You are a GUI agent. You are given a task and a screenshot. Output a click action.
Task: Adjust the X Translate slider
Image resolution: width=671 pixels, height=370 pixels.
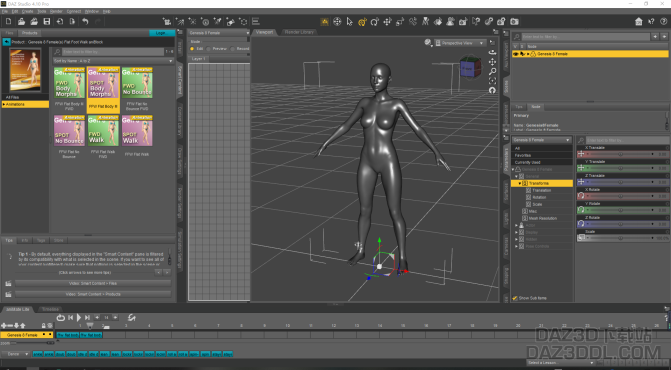(620, 154)
